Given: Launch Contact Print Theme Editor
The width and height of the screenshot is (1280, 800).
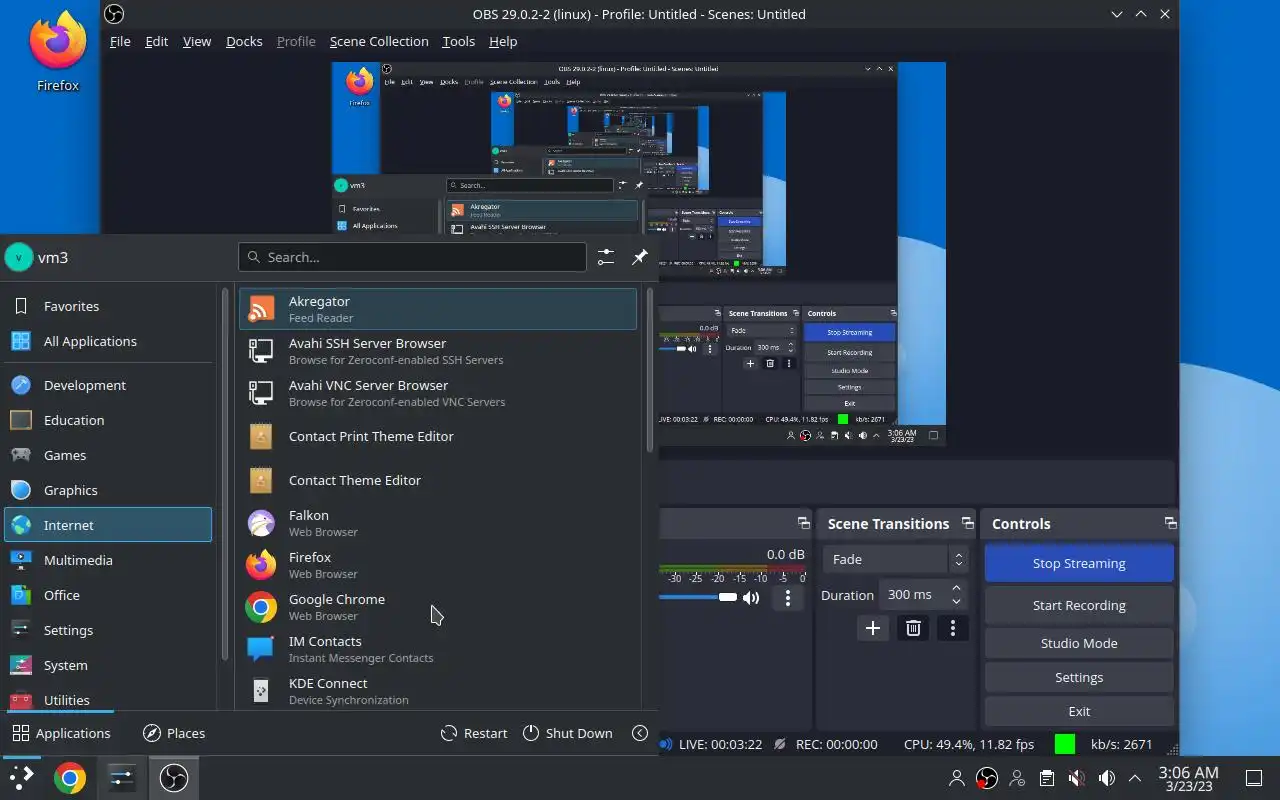Looking at the screenshot, I should [438, 436].
